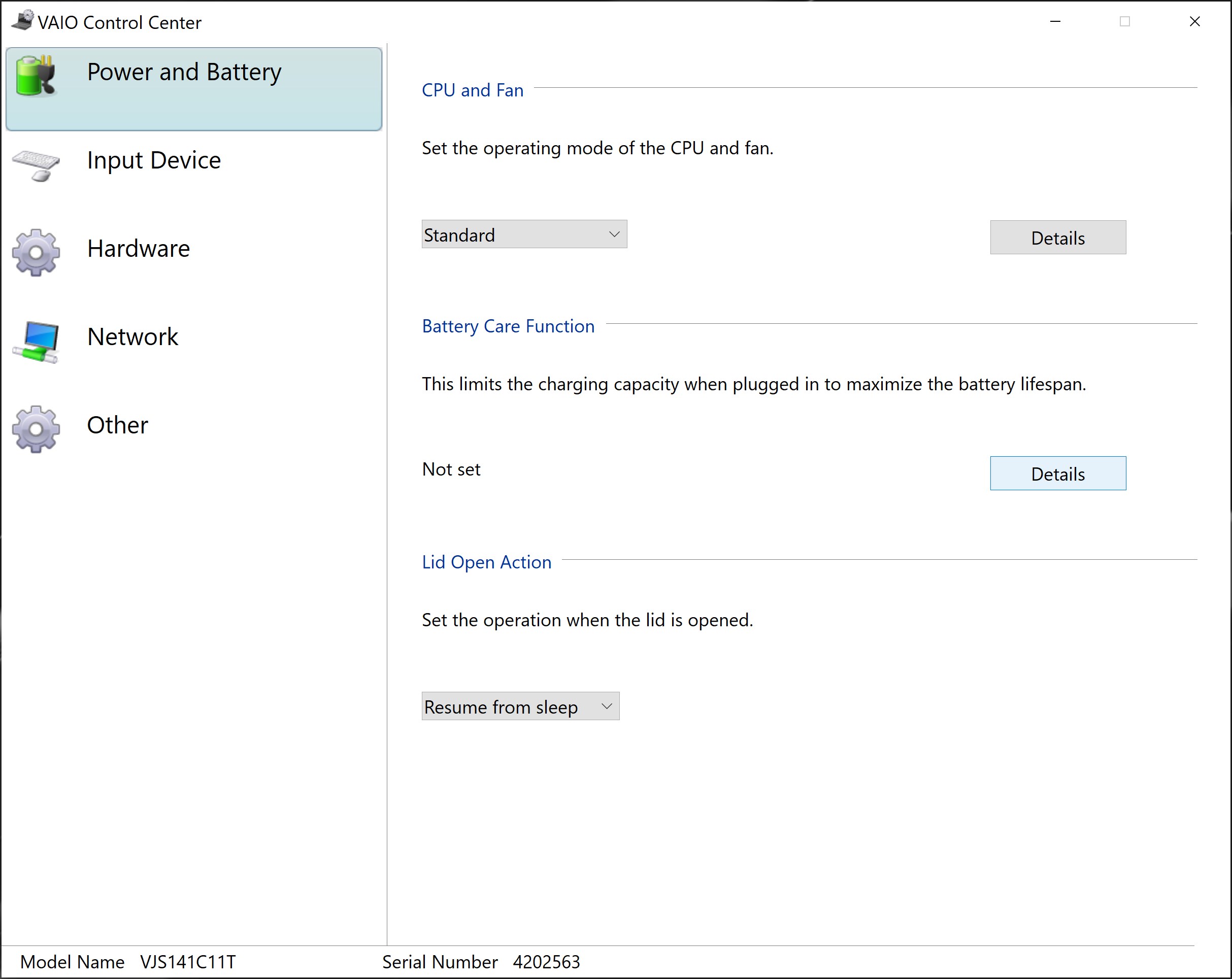This screenshot has width=1232, height=979.
Task: Close the VAIO Control Center window
Action: click(x=1194, y=22)
